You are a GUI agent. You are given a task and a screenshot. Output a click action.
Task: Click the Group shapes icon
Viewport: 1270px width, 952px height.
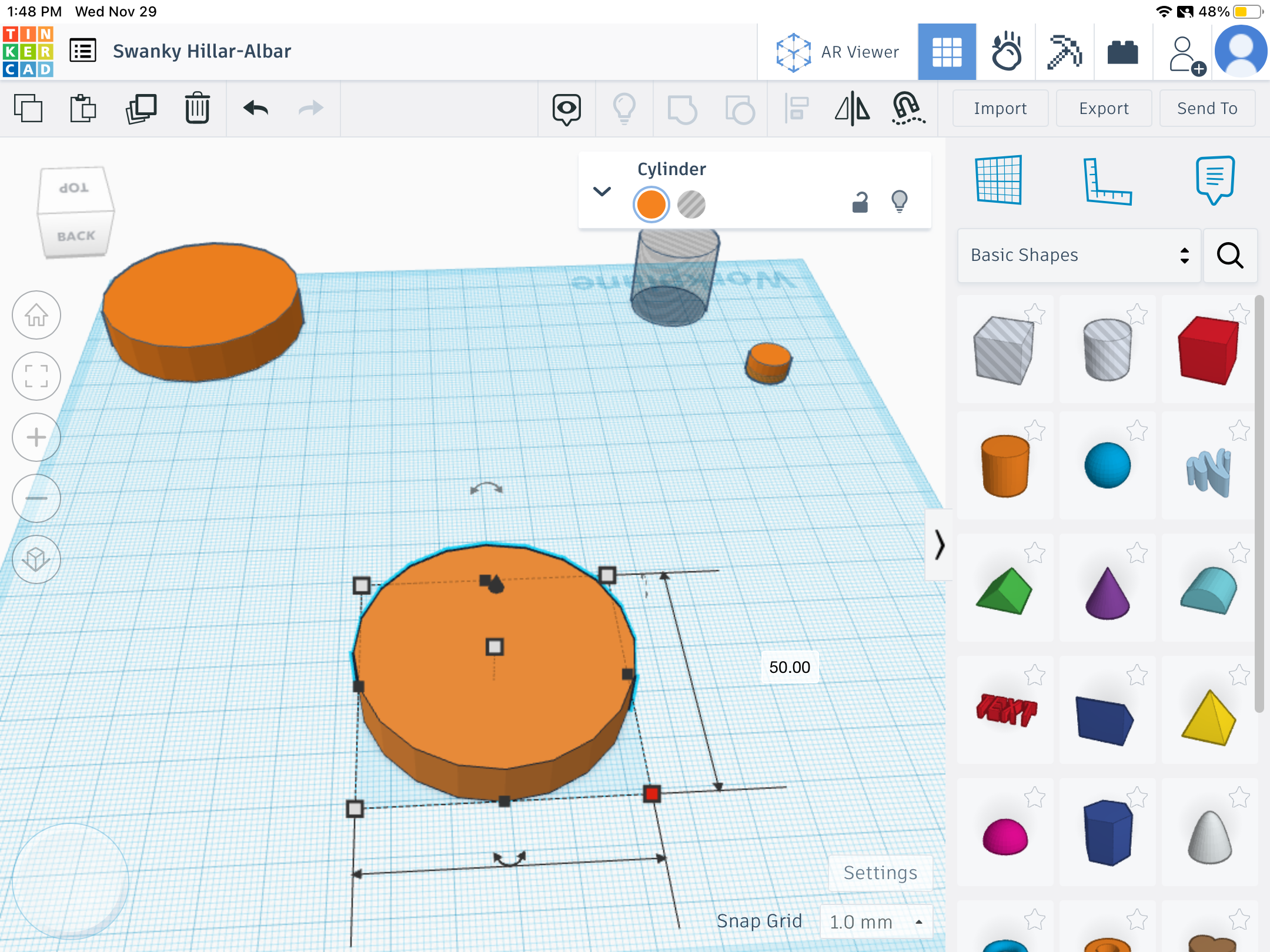click(682, 109)
